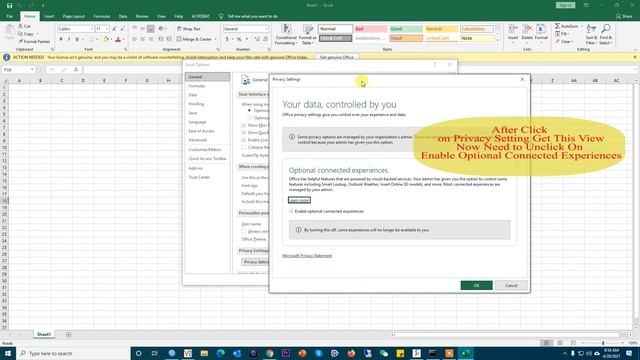Click the Learn more button
Screen dimensions: 640x360
(299, 200)
